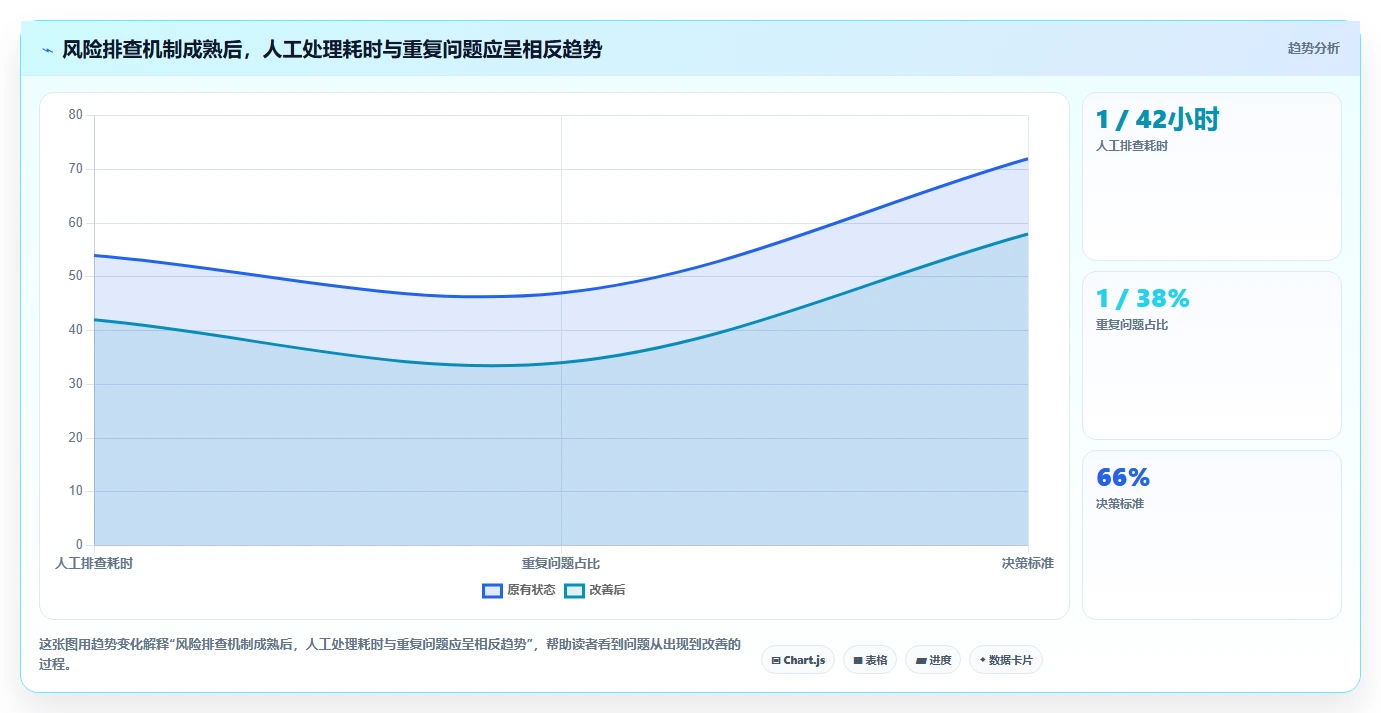Click the 决策标准 card caption under 66%

(x=1120, y=504)
